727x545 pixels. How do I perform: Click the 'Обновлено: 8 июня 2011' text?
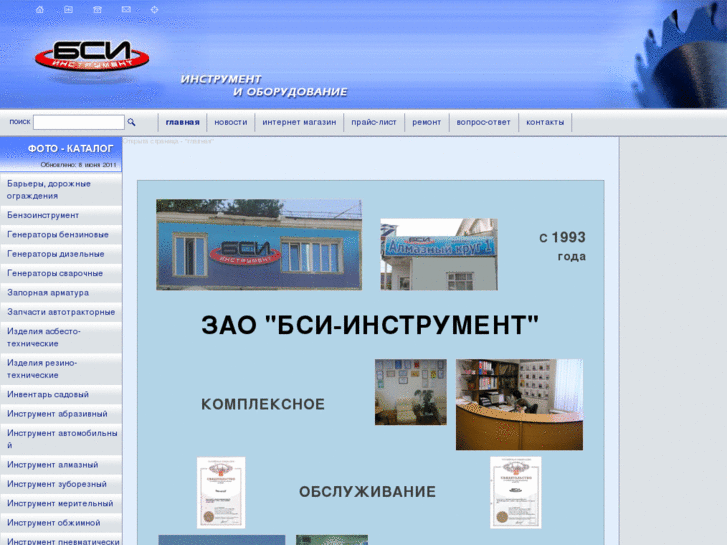coord(78,165)
